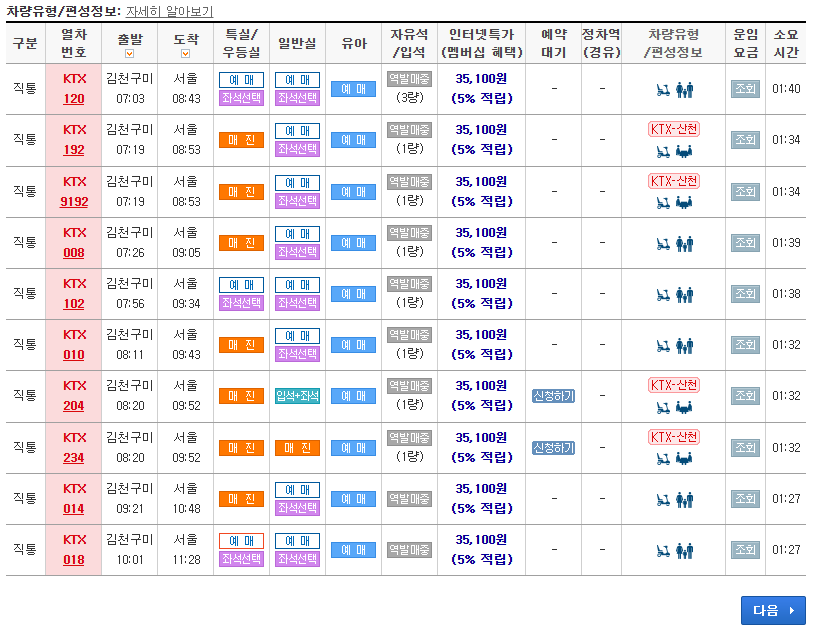This screenshot has width=823, height=644.
Task: Click family seat icon in KTX 008 row
Action: (x=684, y=244)
